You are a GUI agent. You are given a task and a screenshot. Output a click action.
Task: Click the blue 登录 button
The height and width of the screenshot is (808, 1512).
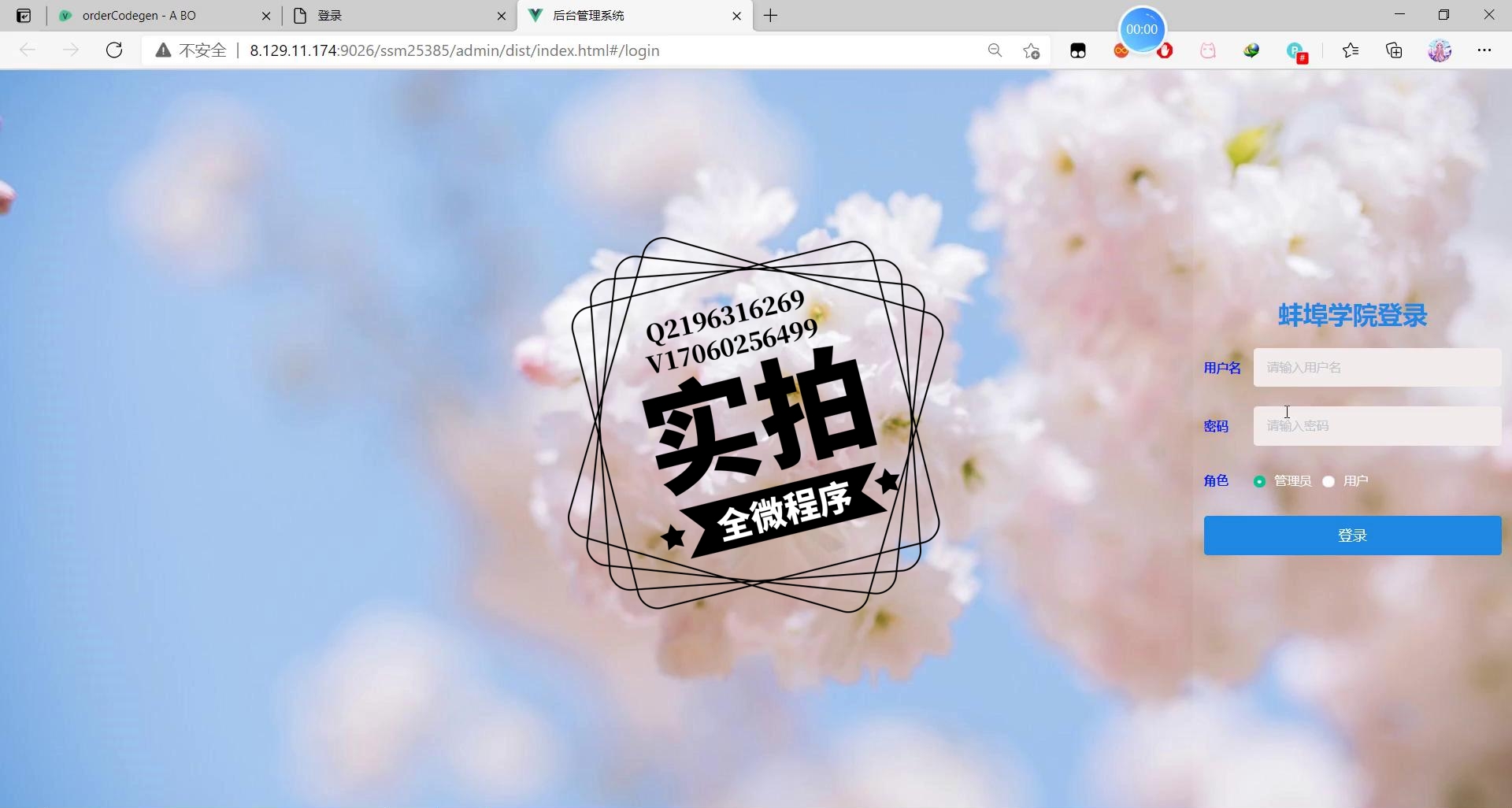[x=1352, y=536]
